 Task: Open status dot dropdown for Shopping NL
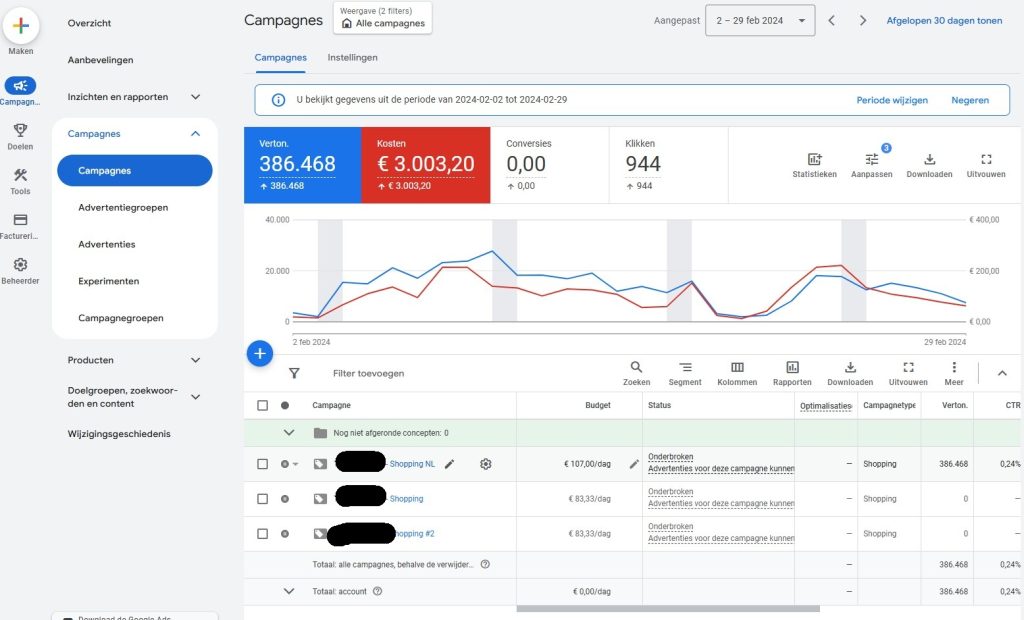click(x=289, y=464)
